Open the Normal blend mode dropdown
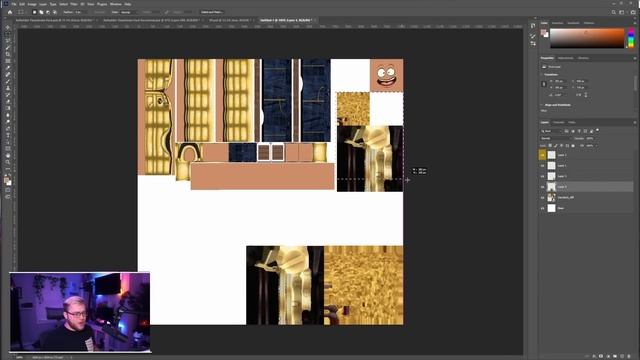The width and height of the screenshot is (640, 360). 556,138
